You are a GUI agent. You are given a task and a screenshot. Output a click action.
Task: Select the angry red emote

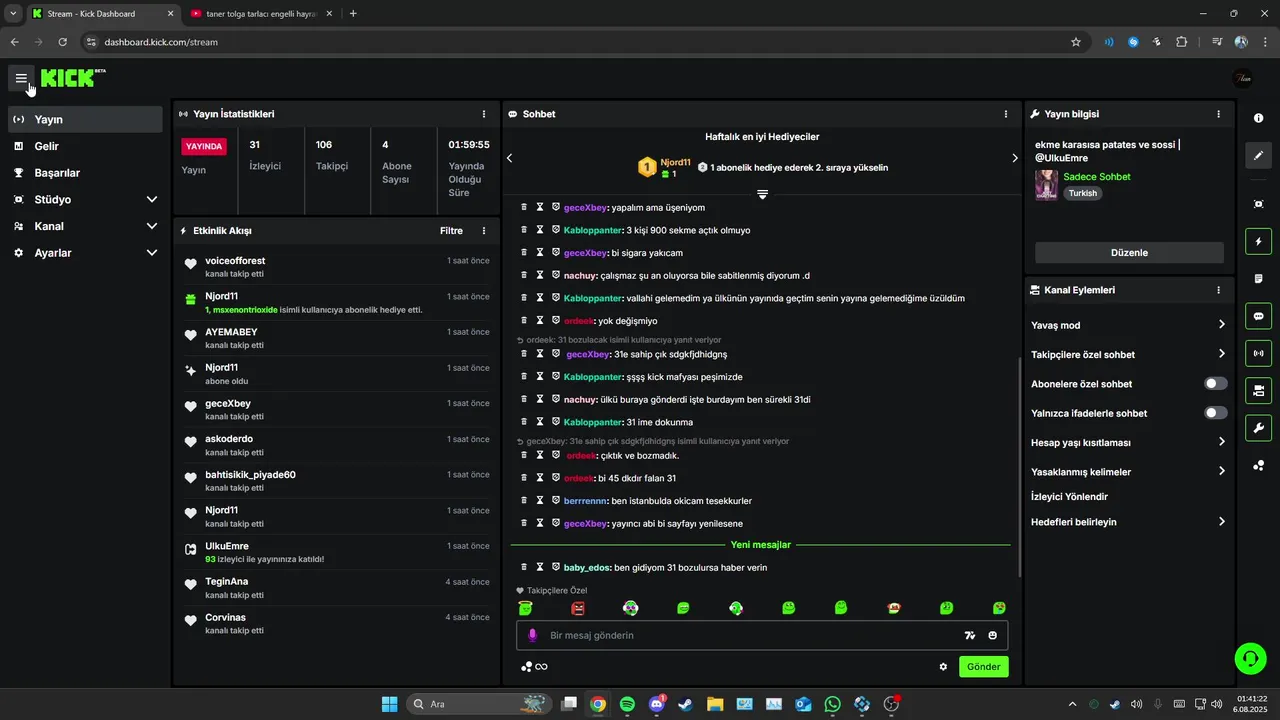click(578, 608)
